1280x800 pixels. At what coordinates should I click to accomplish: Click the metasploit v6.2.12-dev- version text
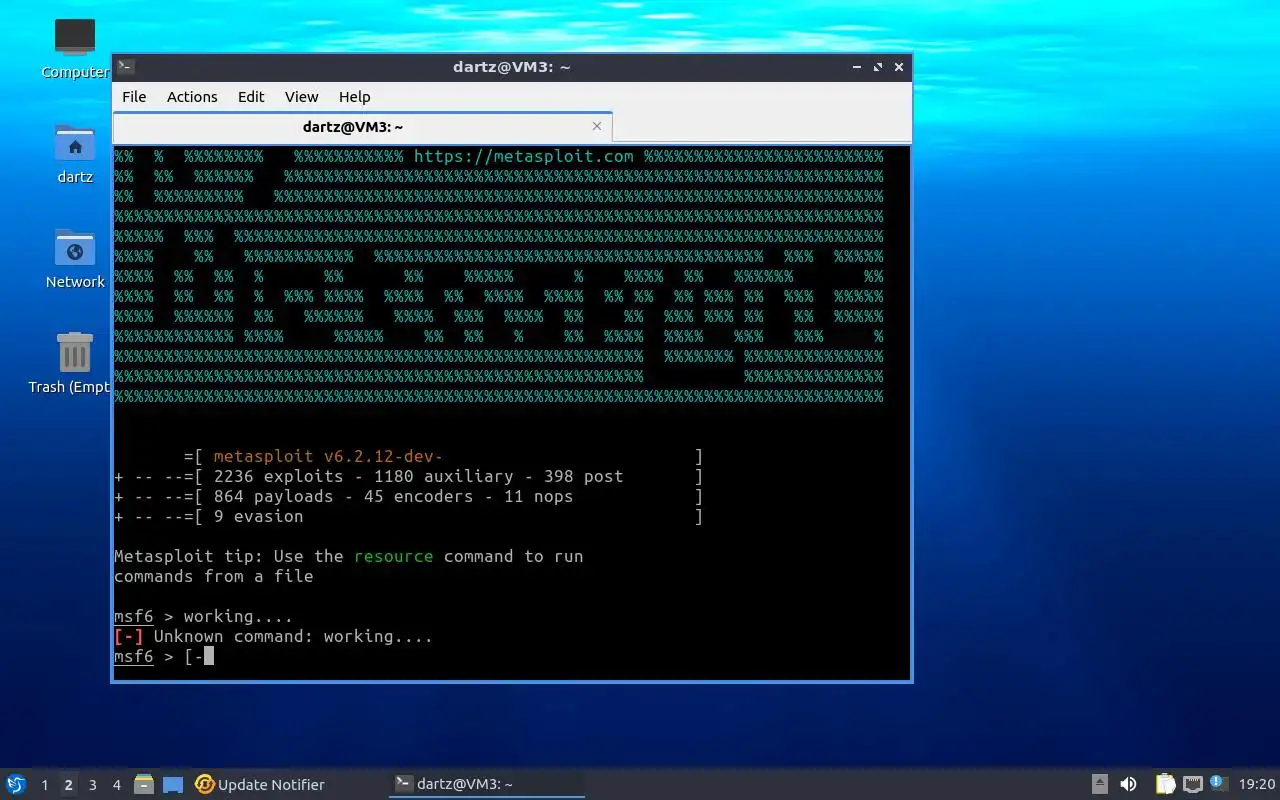pos(328,457)
